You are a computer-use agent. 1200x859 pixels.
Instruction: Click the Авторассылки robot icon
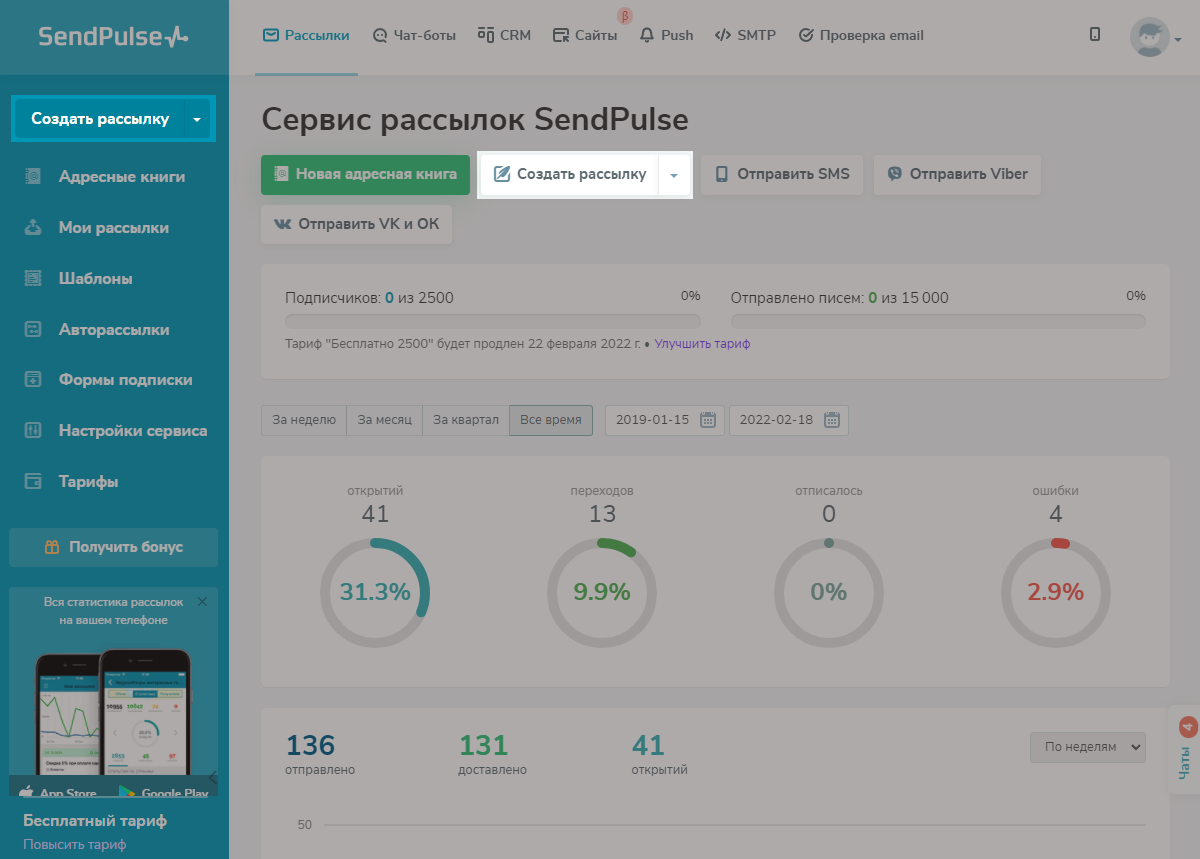click(33, 329)
